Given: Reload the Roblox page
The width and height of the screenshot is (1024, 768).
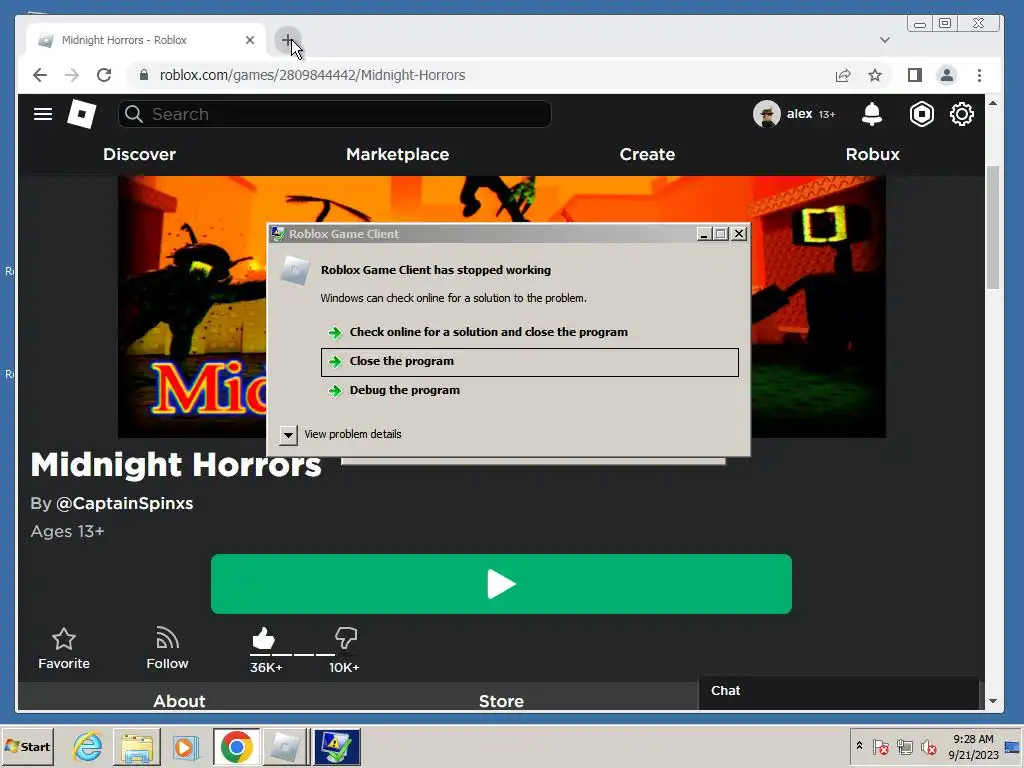Looking at the screenshot, I should (x=104, y=75).
